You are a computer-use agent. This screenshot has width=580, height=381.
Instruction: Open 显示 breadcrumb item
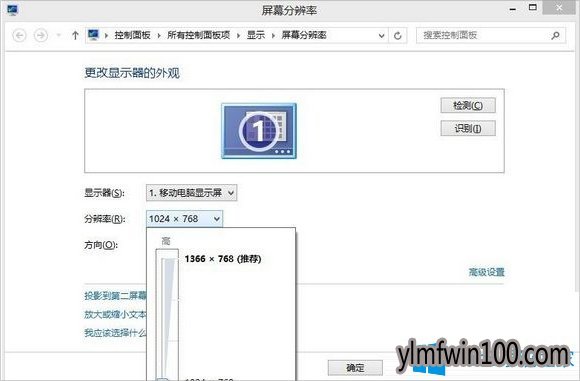256,35
